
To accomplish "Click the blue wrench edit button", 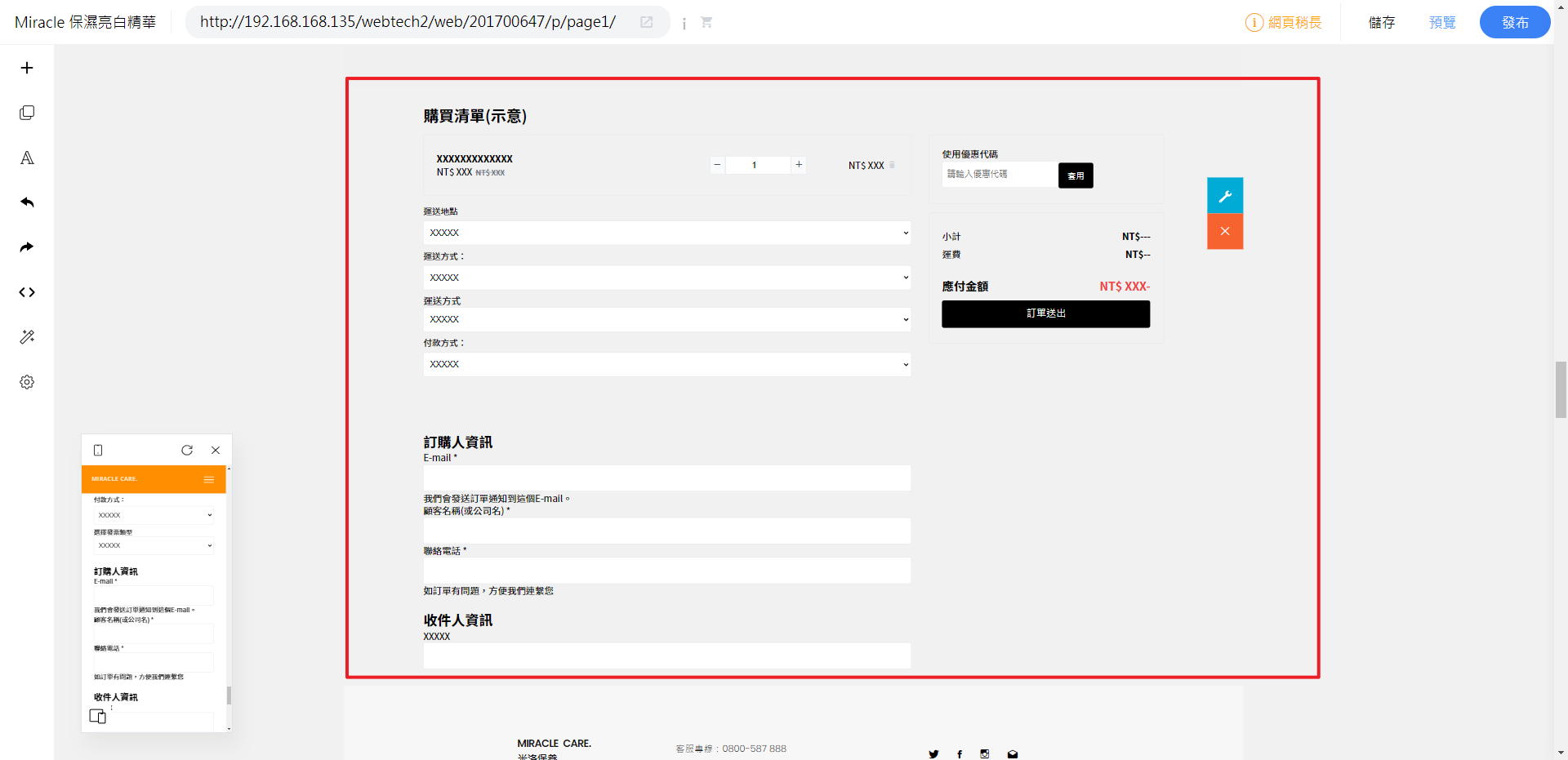I will pyautogui.click(x=1225, y=196).
